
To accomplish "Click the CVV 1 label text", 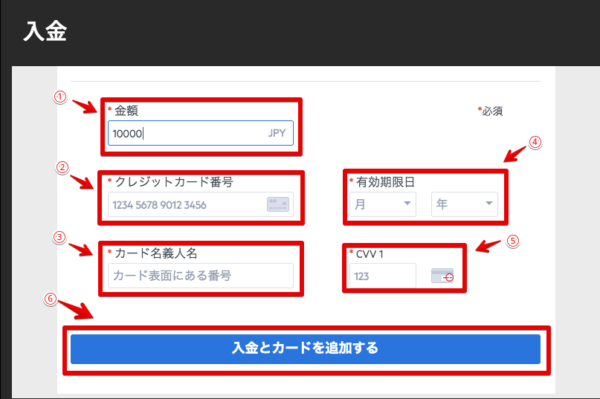I will coord(369,254).
